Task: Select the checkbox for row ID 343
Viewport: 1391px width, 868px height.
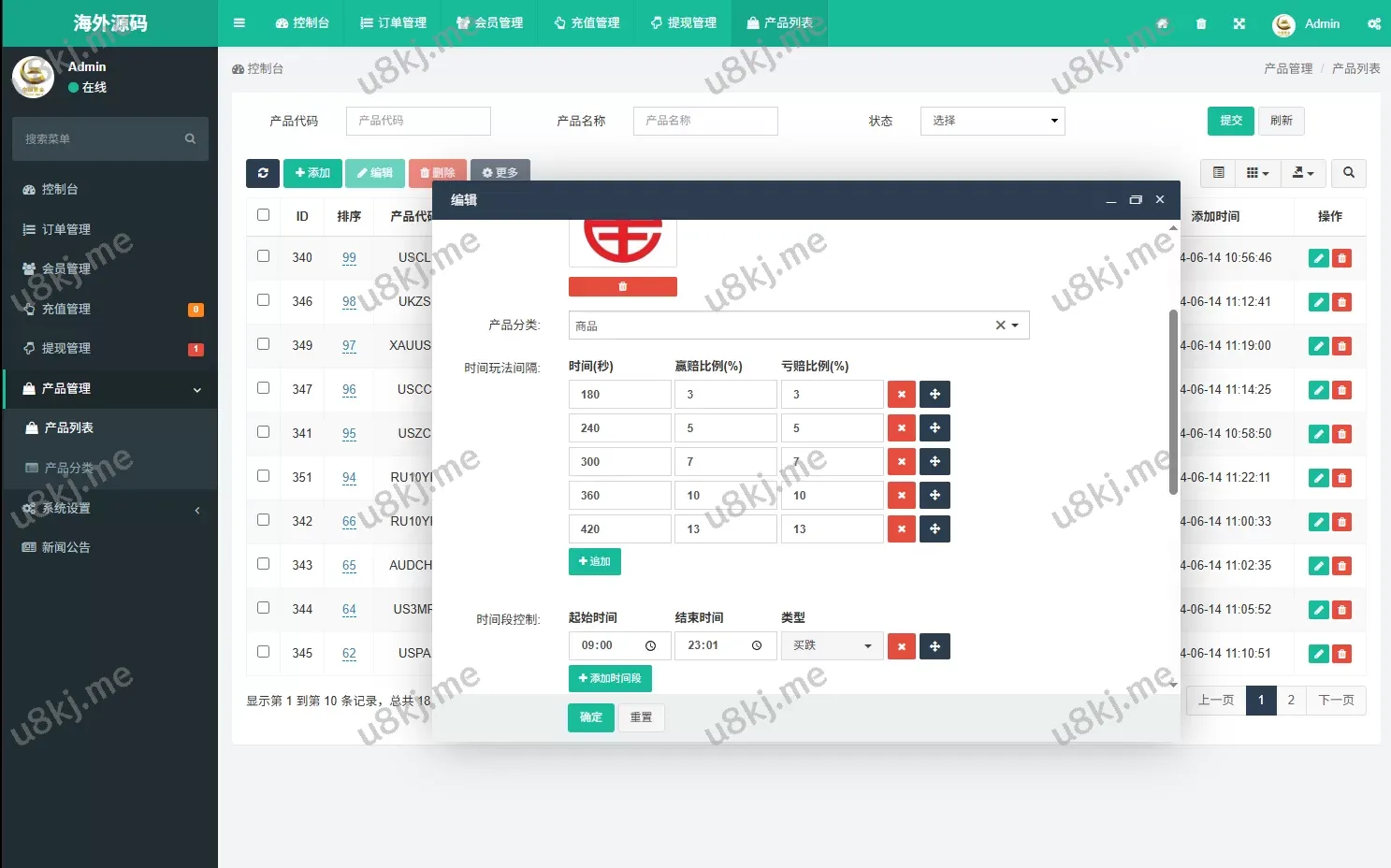Action: tap(264, 564)
